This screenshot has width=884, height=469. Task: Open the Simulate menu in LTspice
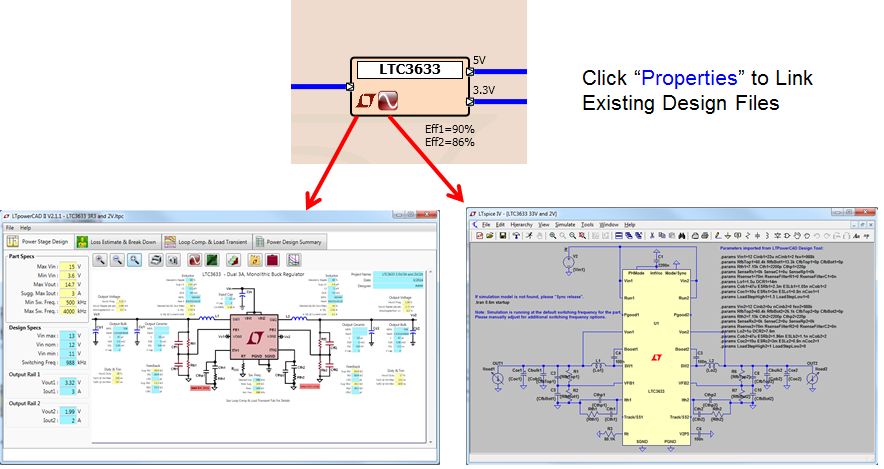pyautogui.click(x=565, y=225)
